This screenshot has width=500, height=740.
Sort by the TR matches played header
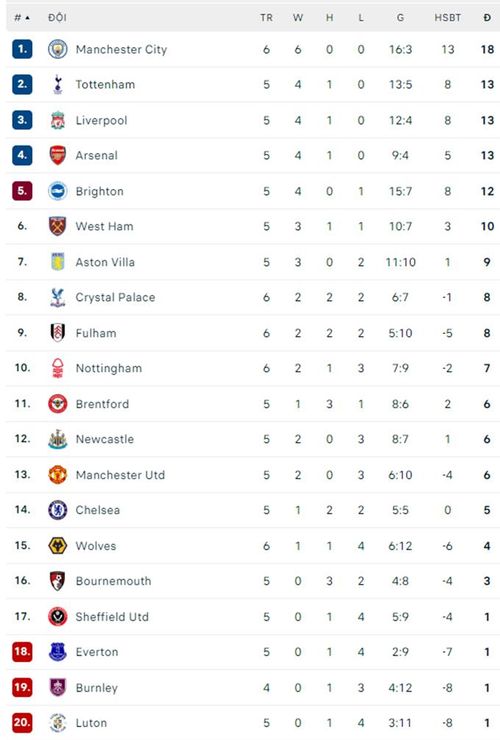pos(266,18)
